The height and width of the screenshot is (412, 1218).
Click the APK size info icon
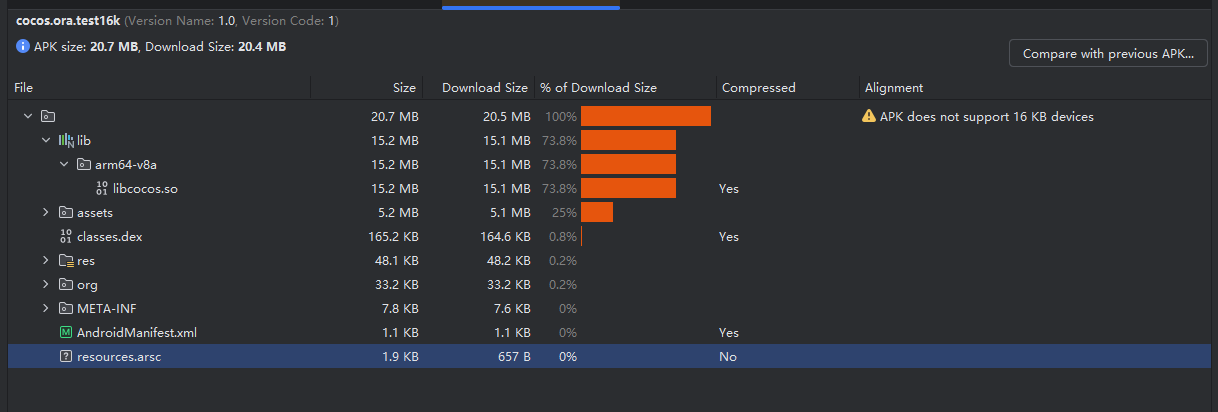click(x=23, y=47)
